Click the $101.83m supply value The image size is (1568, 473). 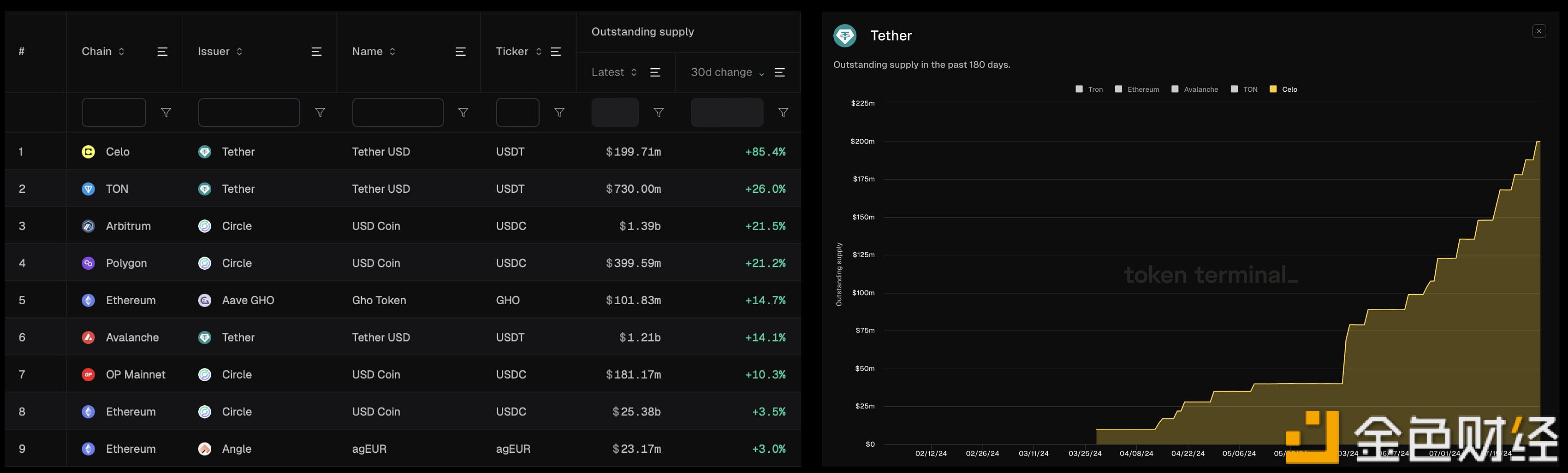tap(633, 300)
